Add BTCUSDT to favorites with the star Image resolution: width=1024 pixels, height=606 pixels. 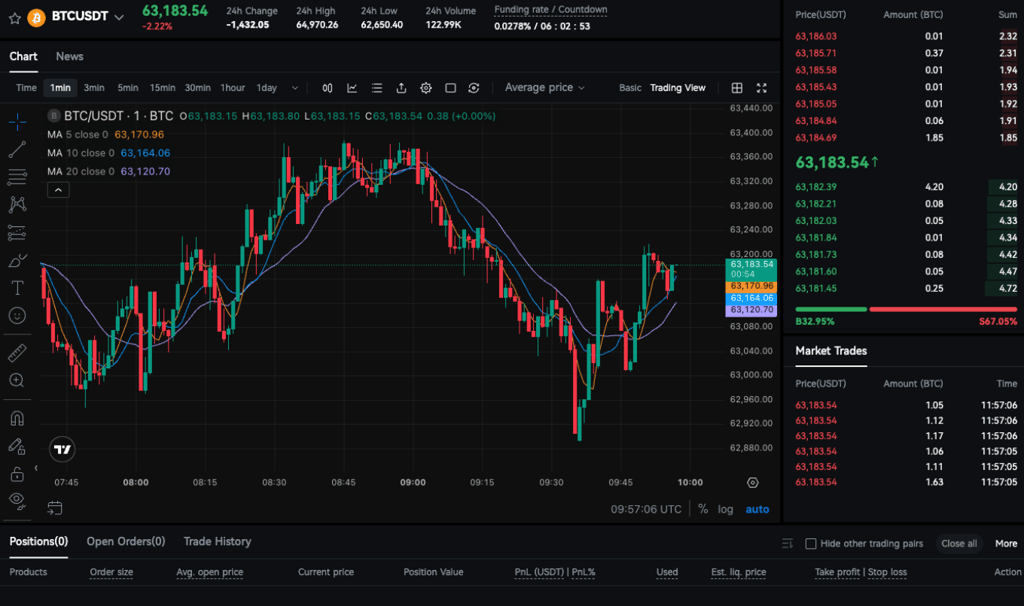[x=15, y=18]
